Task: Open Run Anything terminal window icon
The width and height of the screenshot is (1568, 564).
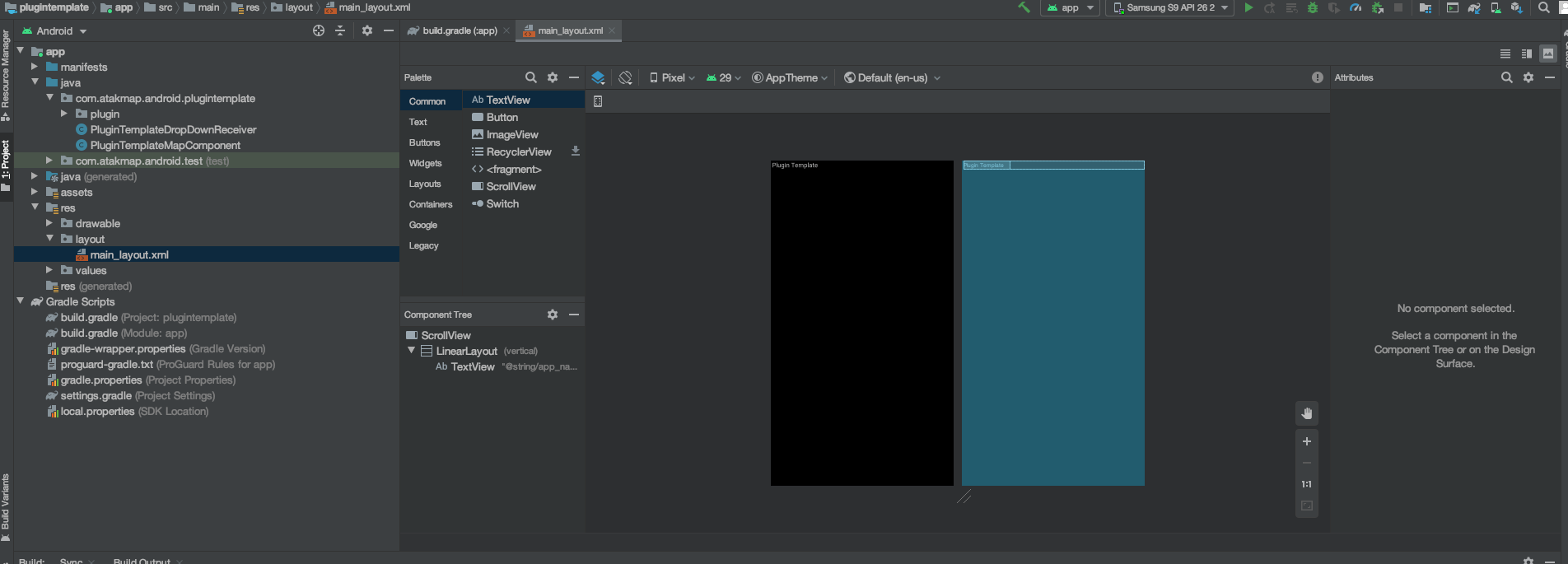Action: (1453, 7)
